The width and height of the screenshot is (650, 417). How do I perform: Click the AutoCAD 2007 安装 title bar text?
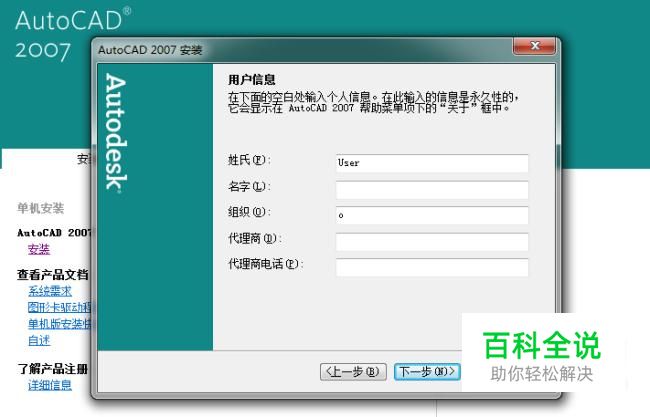(x=150, y=50)
